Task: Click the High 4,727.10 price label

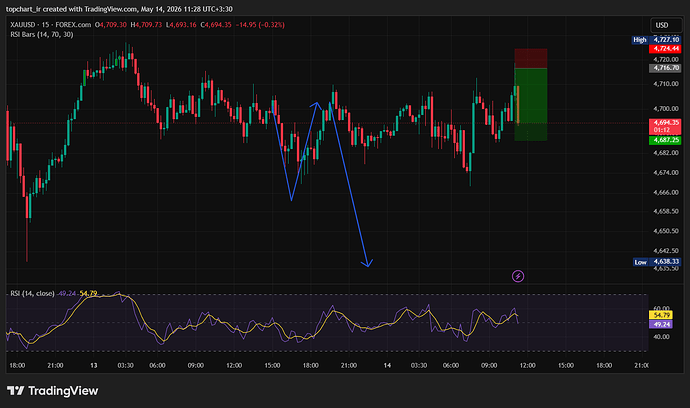Action: (656, 40)
